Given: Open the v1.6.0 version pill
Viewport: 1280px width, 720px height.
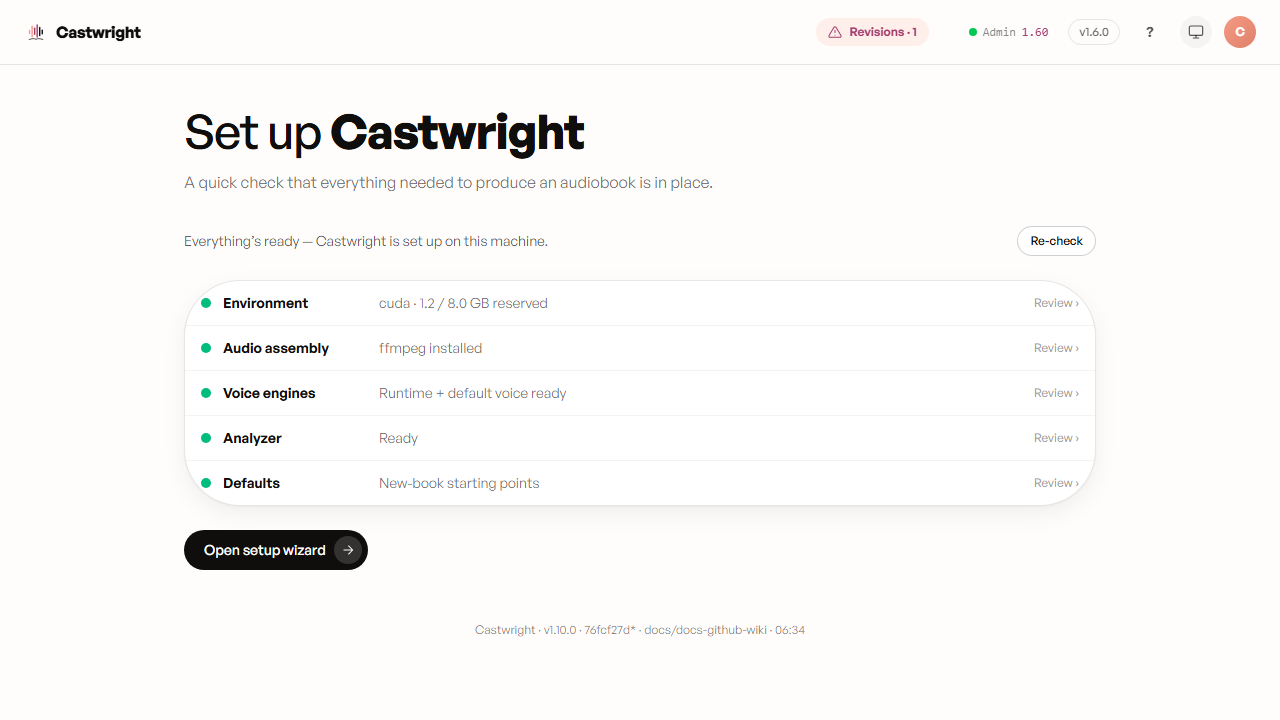Looking at the screenshot, I should coord(1094,32).
